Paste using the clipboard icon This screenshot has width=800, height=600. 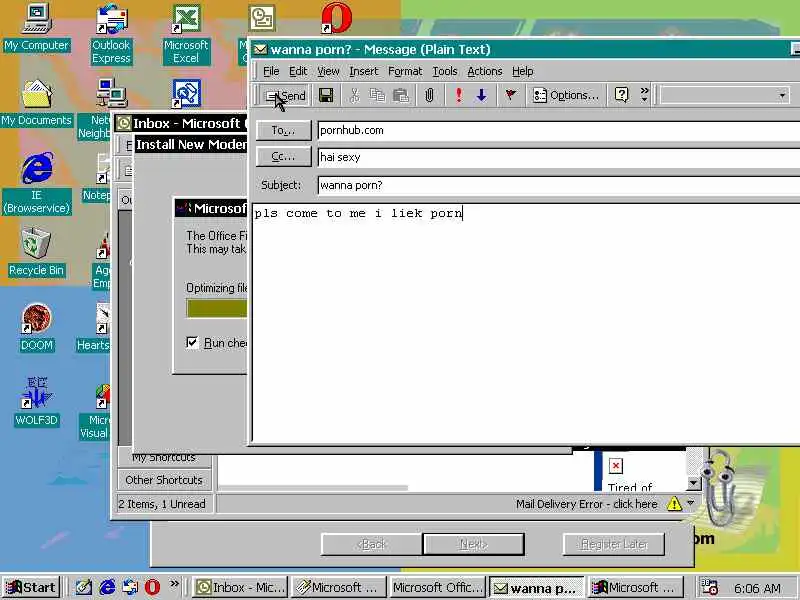(x=401, y=95)
